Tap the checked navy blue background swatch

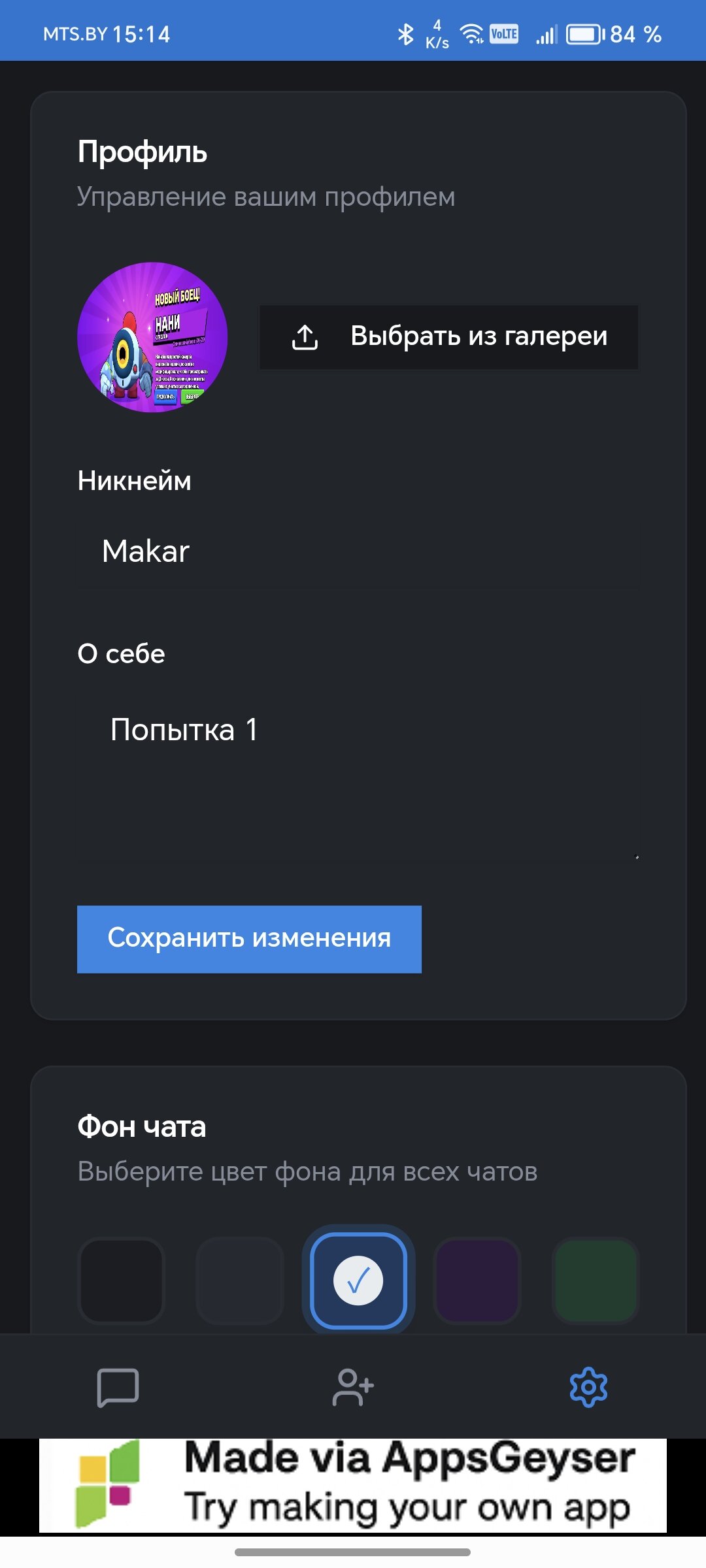pos(358,1281)
